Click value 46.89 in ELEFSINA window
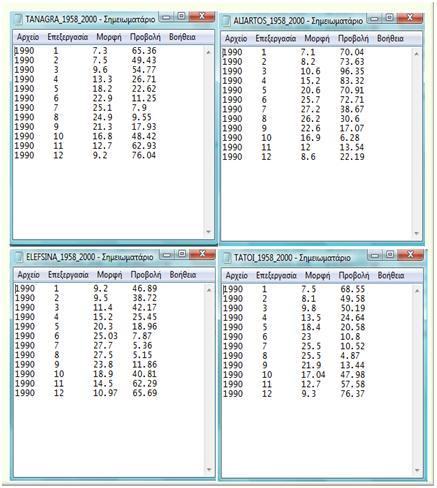The height and width of the screenshot is (488, 437). pos(145,288)
